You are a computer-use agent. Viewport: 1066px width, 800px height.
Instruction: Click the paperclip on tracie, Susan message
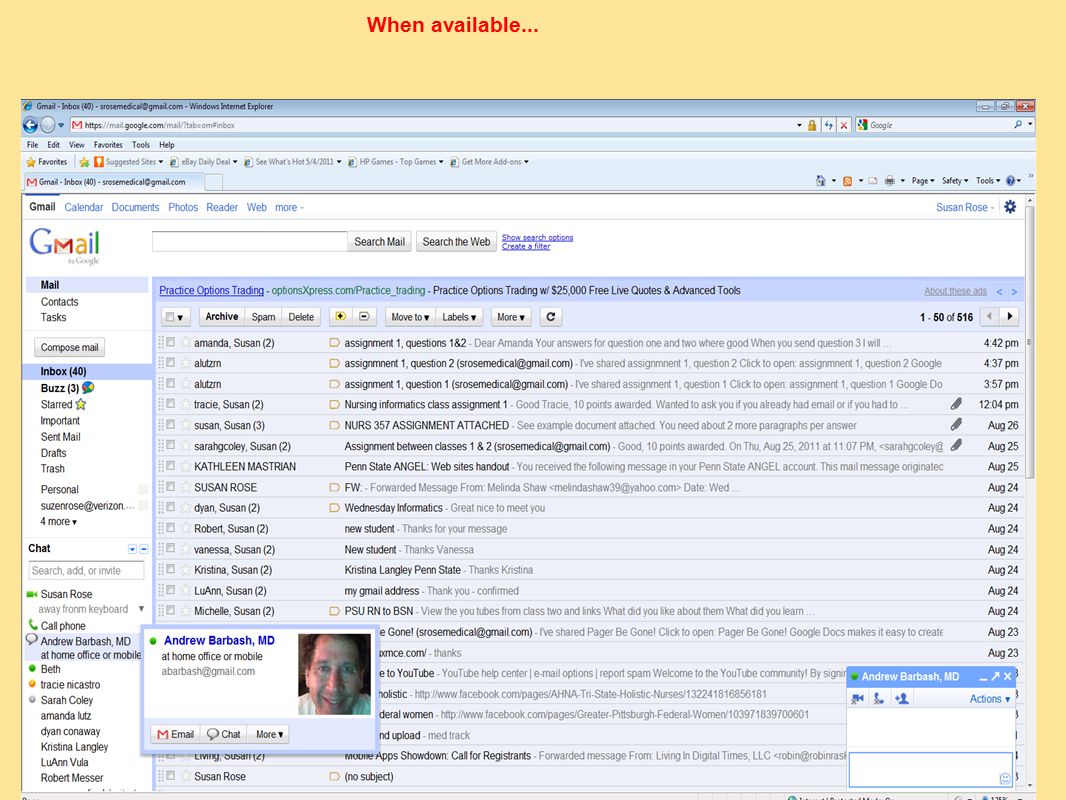pyautogui.click(x=956, y=404)
